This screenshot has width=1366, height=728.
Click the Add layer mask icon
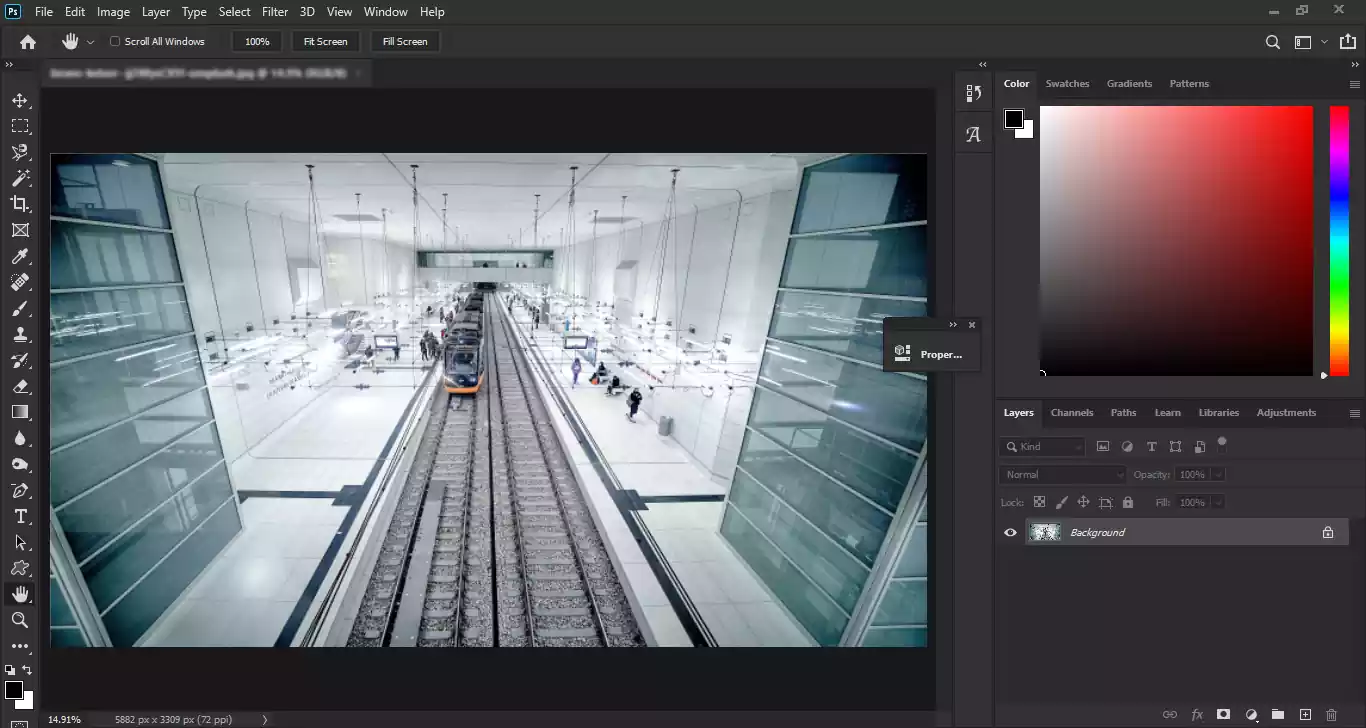click(1223, 714)
